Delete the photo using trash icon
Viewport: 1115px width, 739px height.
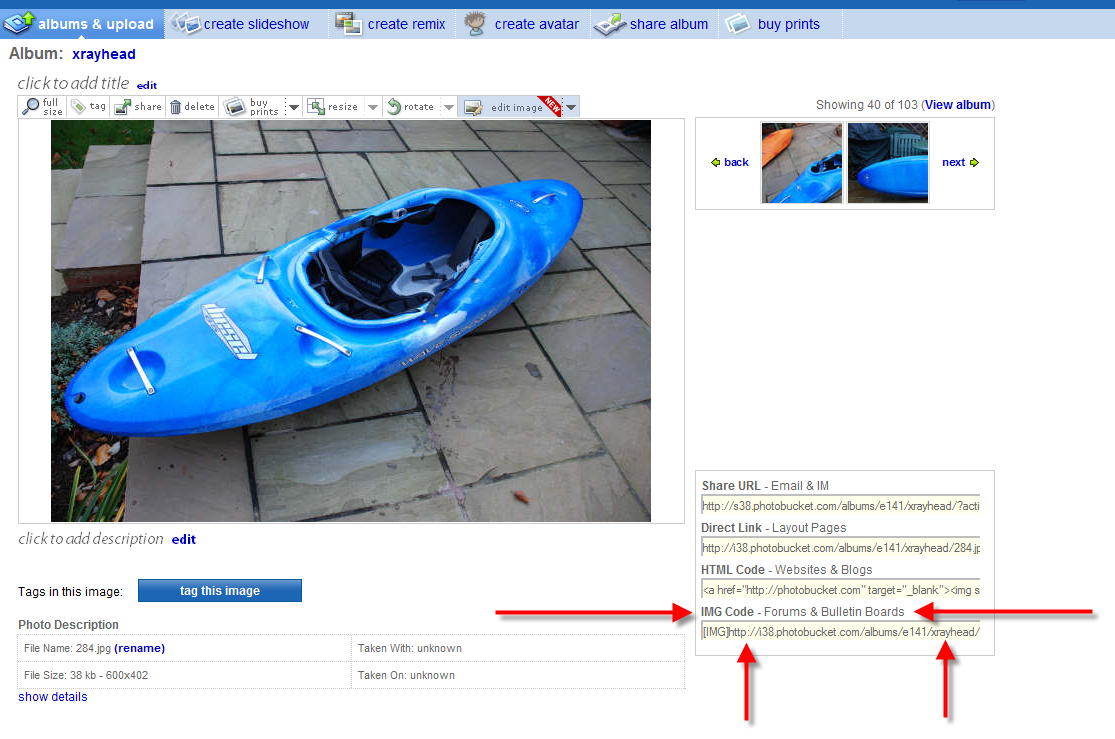tap(176, 107)
